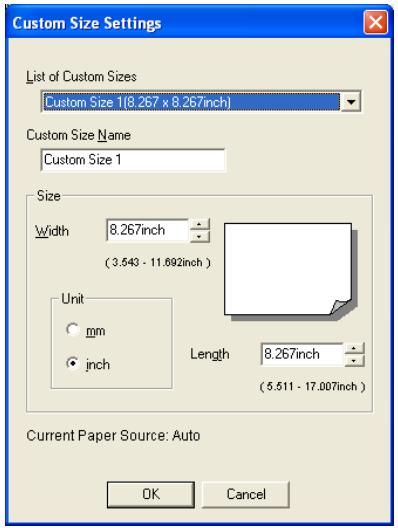Select the Custom Size 1 combo box entry

(x=191, y=101)
